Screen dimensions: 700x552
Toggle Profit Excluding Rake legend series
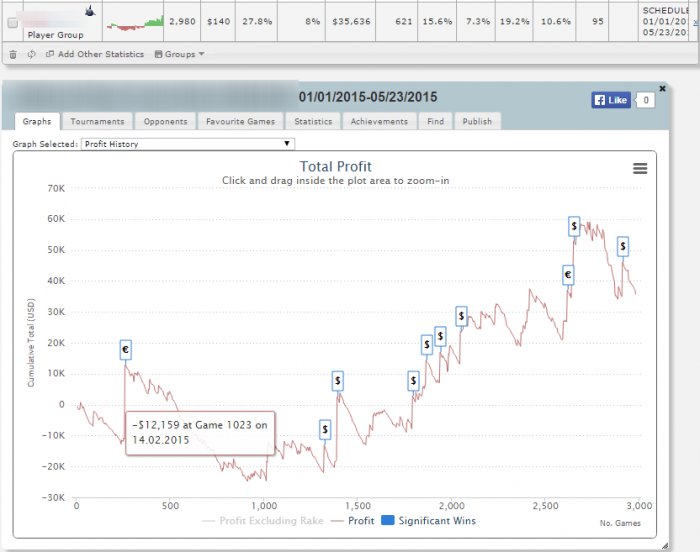[262, 521]
